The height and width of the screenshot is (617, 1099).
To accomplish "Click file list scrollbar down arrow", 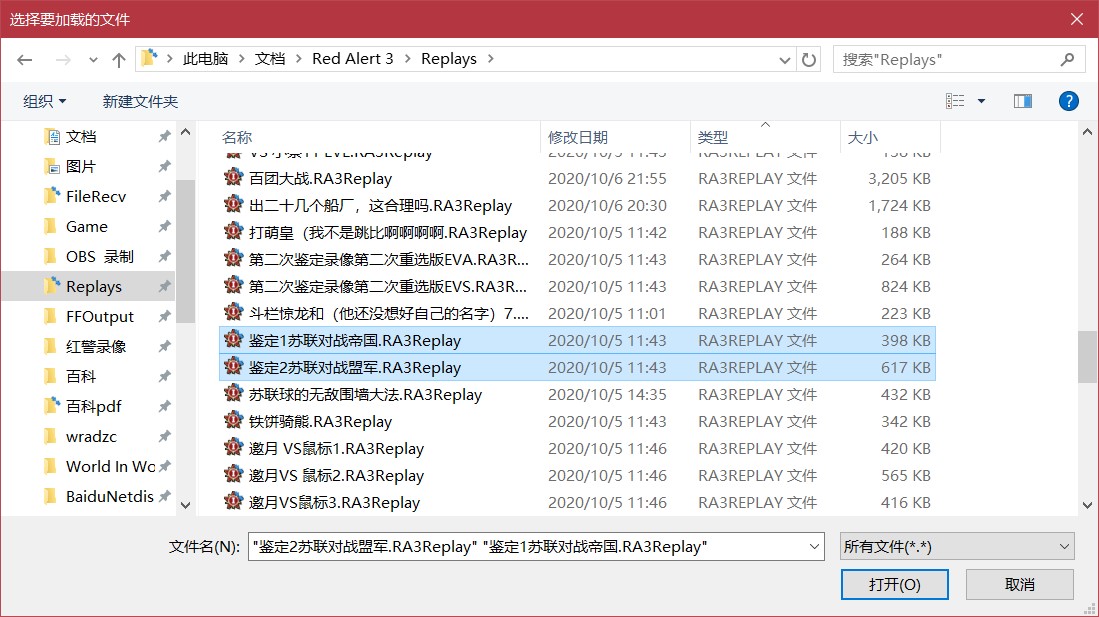I will (x=1087, y=505).
